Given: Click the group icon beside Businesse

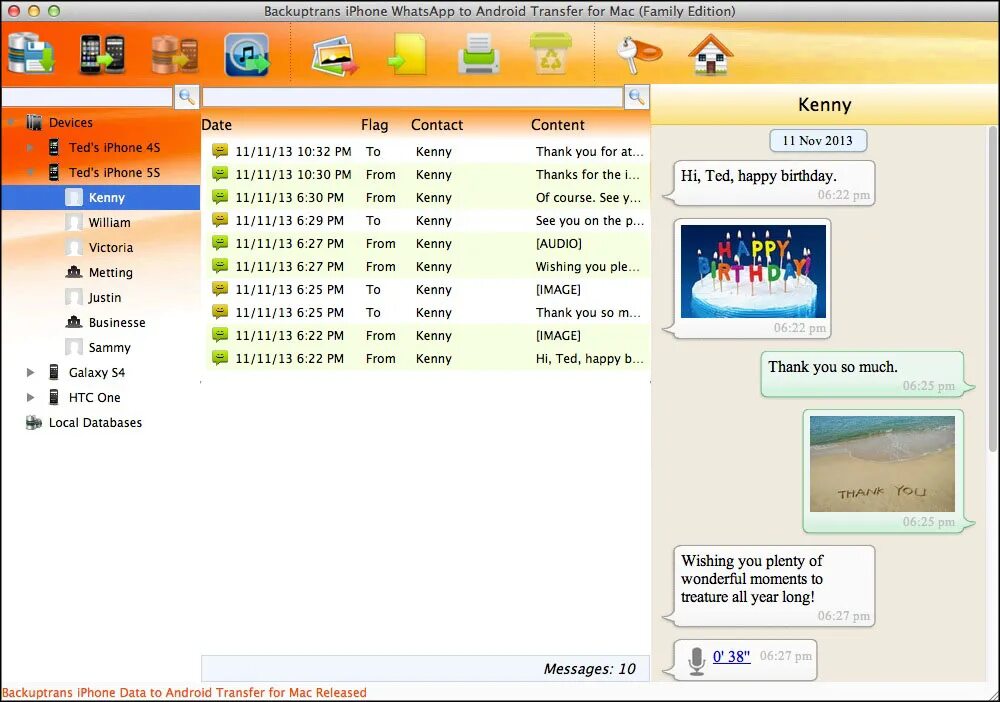Looking at the screenshot, I should pos(74,322).
